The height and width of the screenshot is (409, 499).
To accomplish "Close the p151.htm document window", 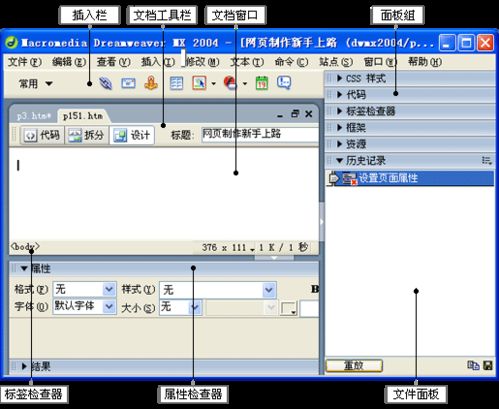I will tap(309, 114).
